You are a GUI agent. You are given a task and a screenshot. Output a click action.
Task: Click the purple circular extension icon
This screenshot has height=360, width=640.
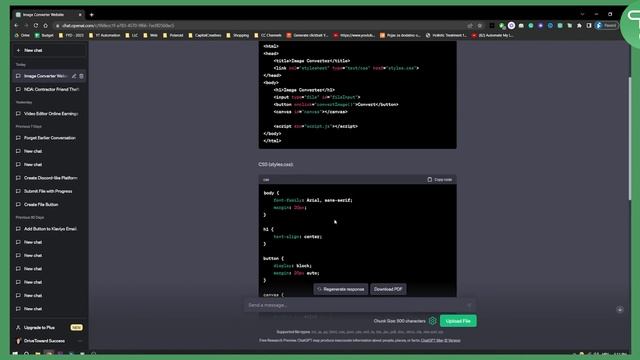(511, 25)
